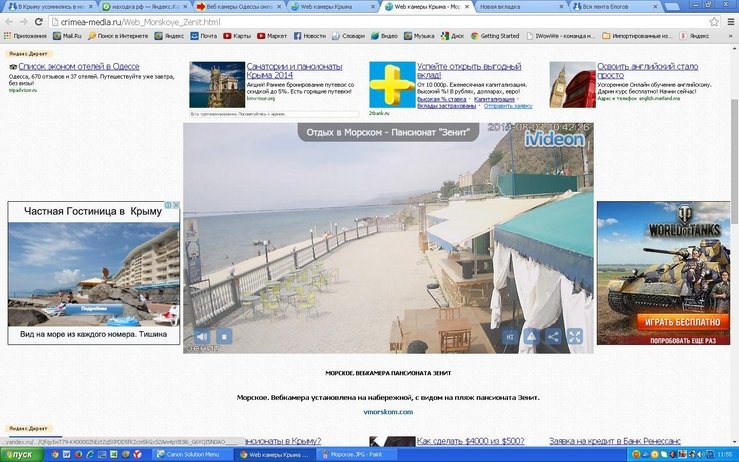The width and height of the screenshot is (739, 462).
Task: Open Getting Started bookmark
Action: (495, 36)
